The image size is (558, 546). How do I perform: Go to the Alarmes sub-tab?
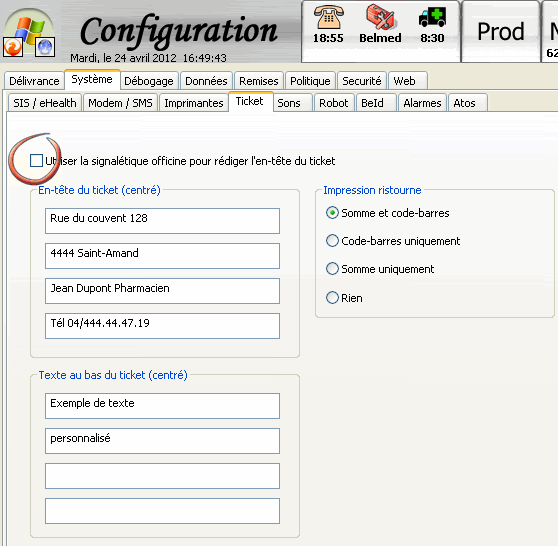pyautogui.click(x=422, y=103)
